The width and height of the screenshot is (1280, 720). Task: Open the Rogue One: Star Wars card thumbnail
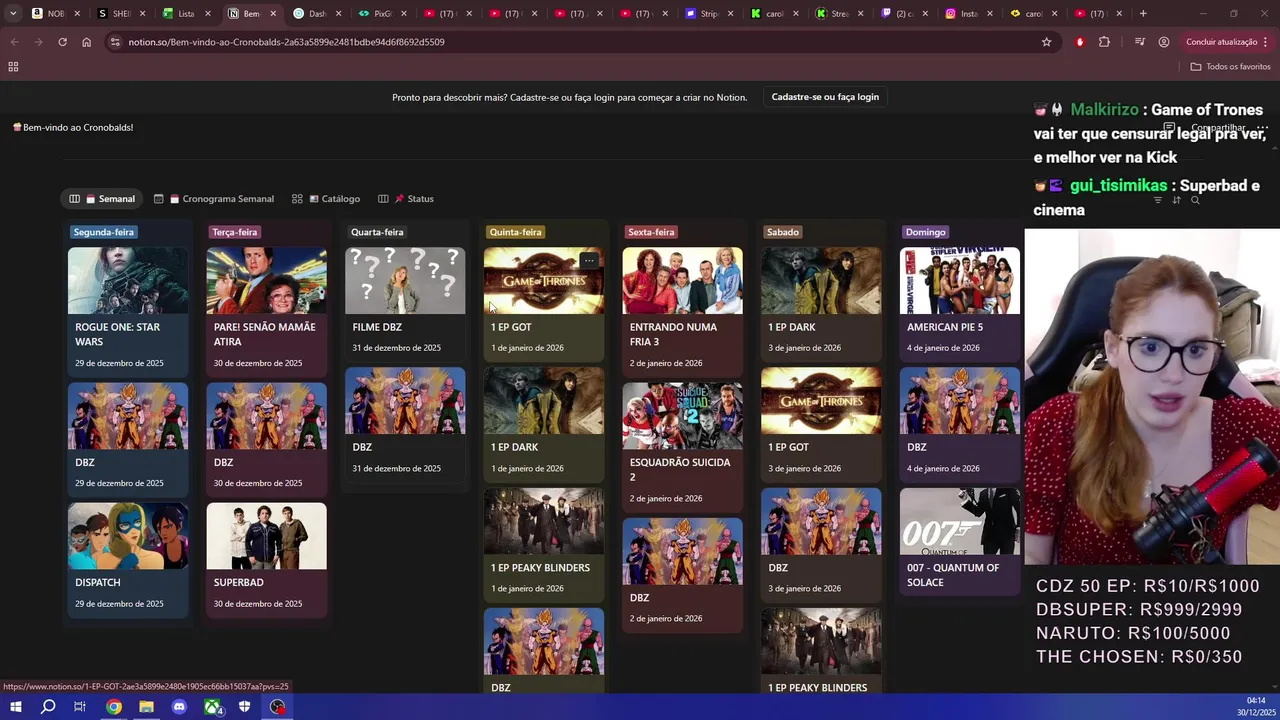(128, 281)
